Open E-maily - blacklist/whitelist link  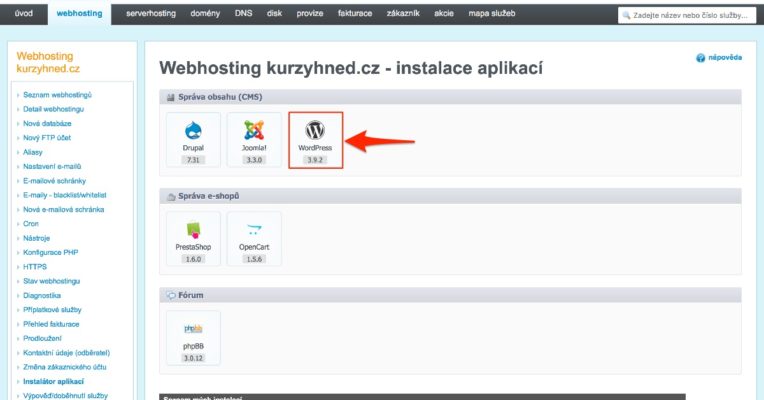coord(65,195)
